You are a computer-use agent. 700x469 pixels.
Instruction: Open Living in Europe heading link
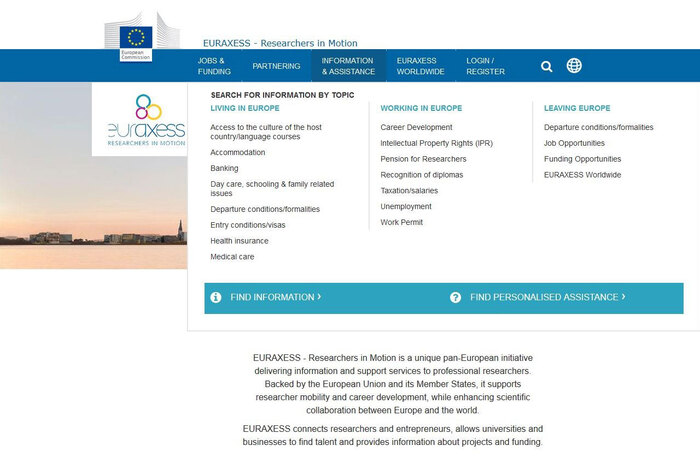coord(245,108)
